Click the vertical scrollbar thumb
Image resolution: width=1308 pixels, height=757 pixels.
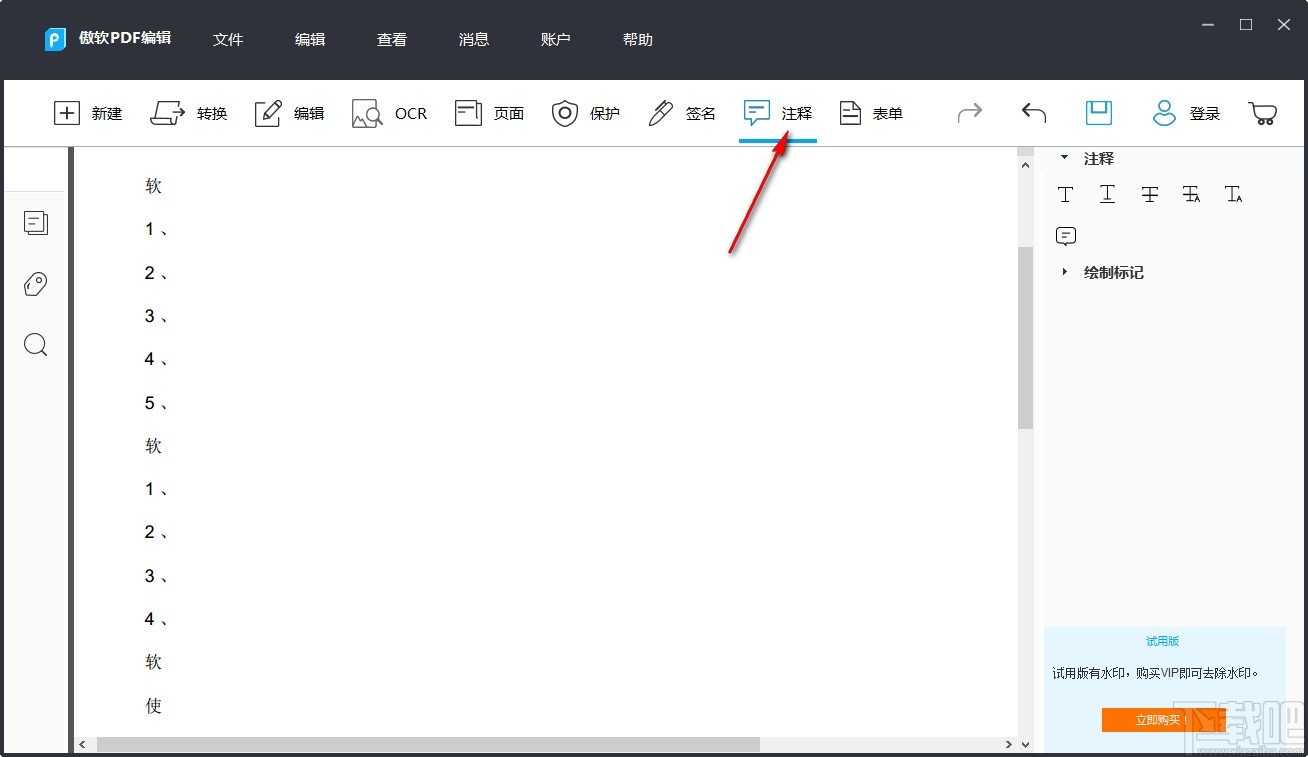click(1025, 338)
